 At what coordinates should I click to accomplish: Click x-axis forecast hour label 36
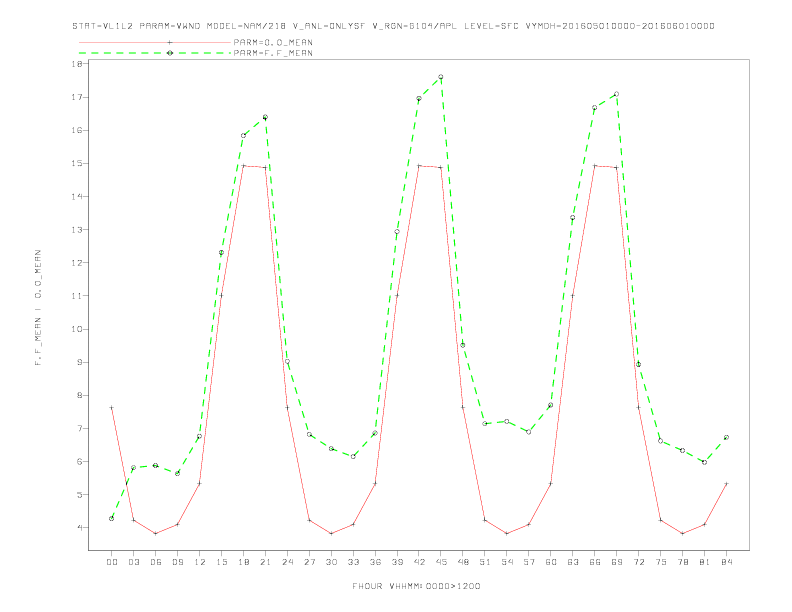[375, 562]
